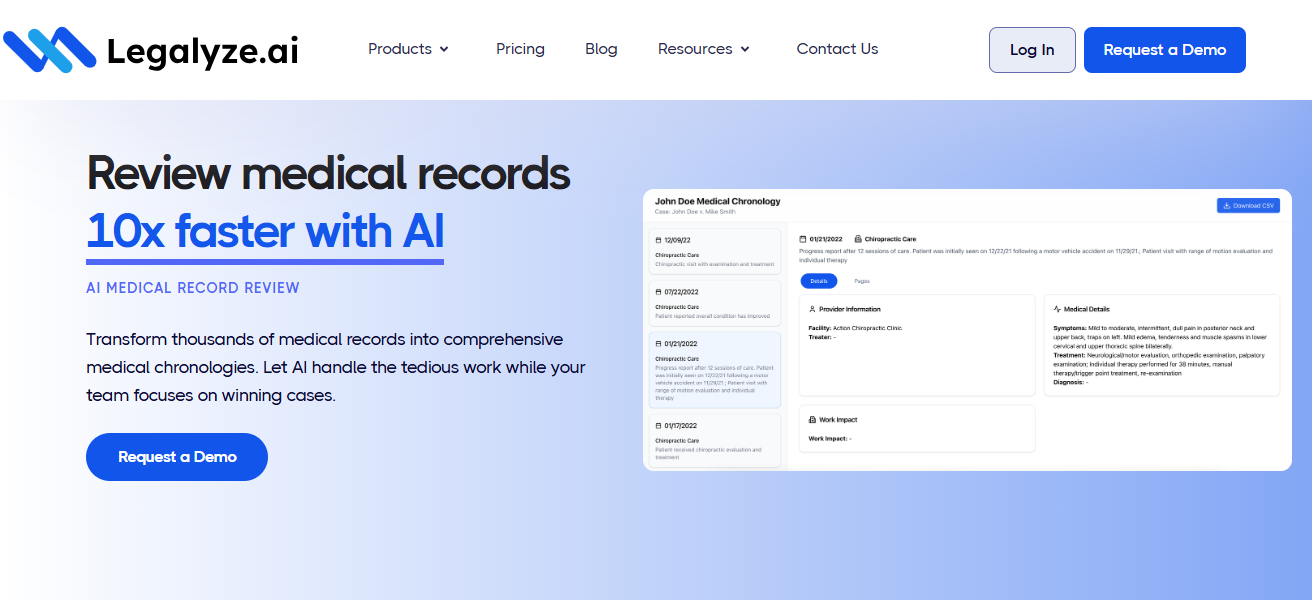The height and width of the screenshot is (600, 1312).
Task: Click the calendar icon in the 01/21/2022 list card
Action: click(x=658, y=343)
